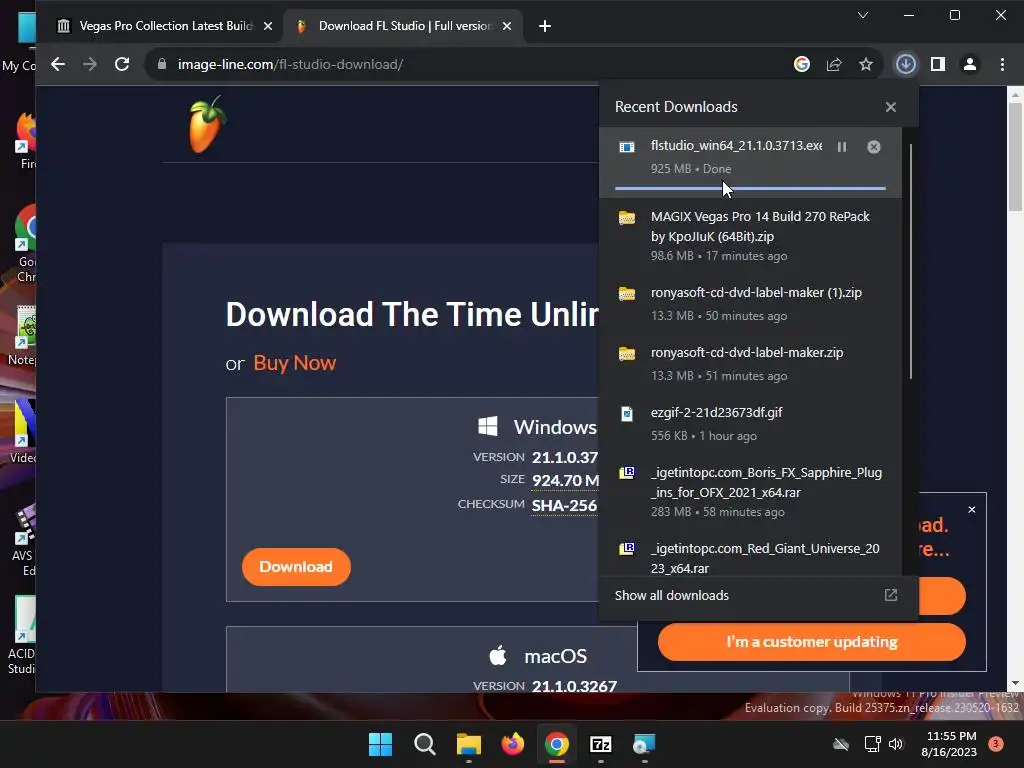This screenshot has height=768, width=1024.
Task: Click the orange Windows Download button
Action: pyautogui.click(x=296, y=567)
